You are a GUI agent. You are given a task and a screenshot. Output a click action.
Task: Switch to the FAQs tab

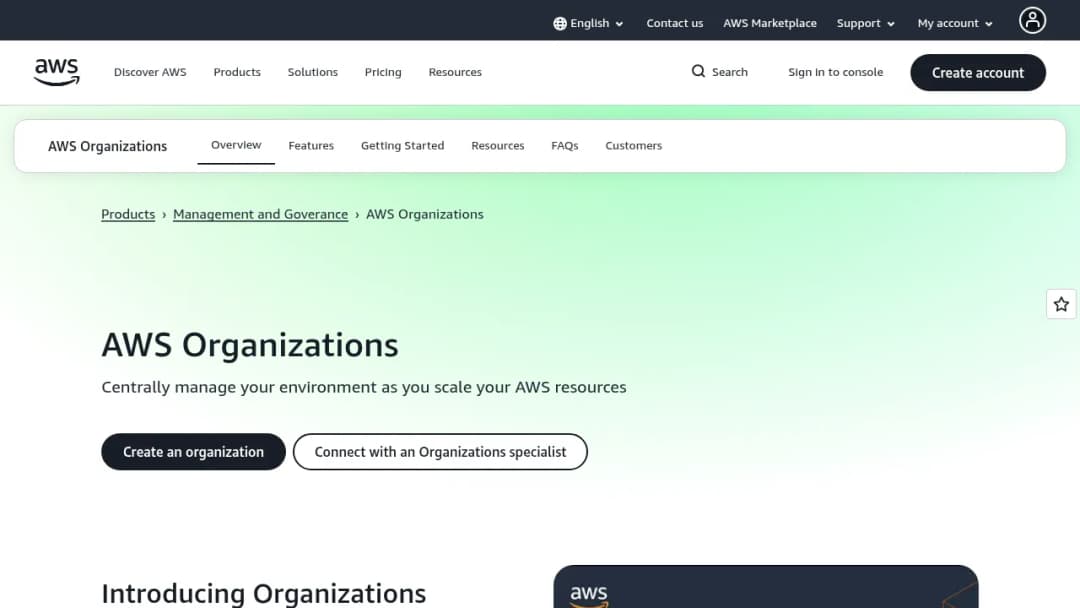pos(565,146)
